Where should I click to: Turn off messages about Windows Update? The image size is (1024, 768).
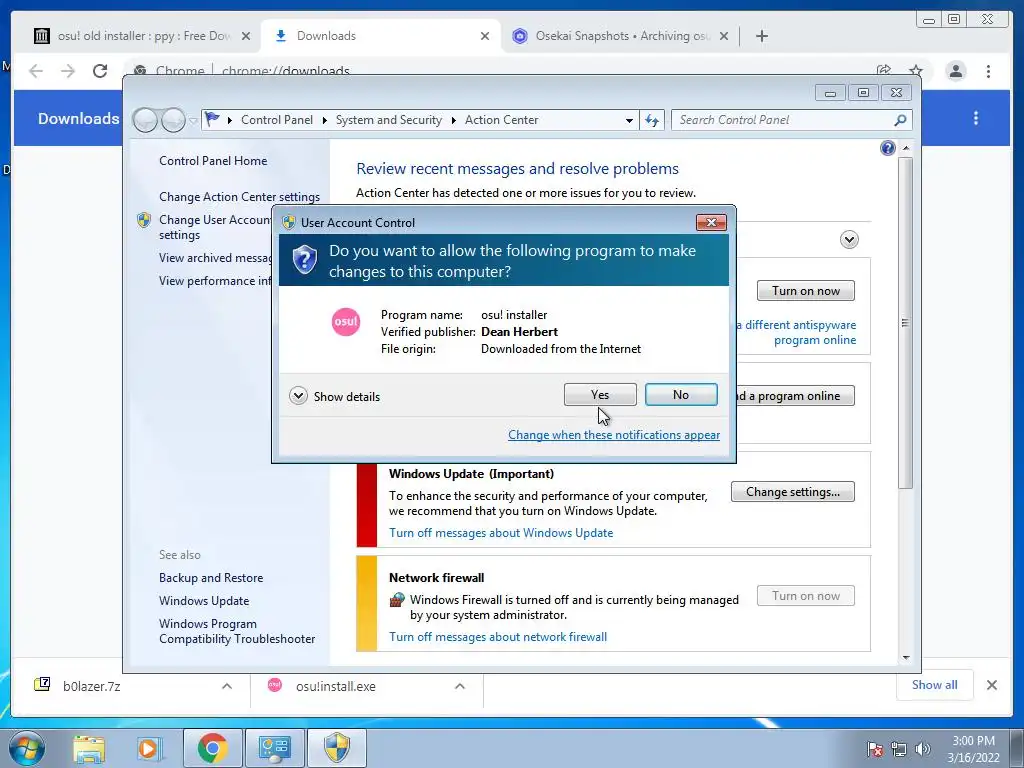(501, 533)
